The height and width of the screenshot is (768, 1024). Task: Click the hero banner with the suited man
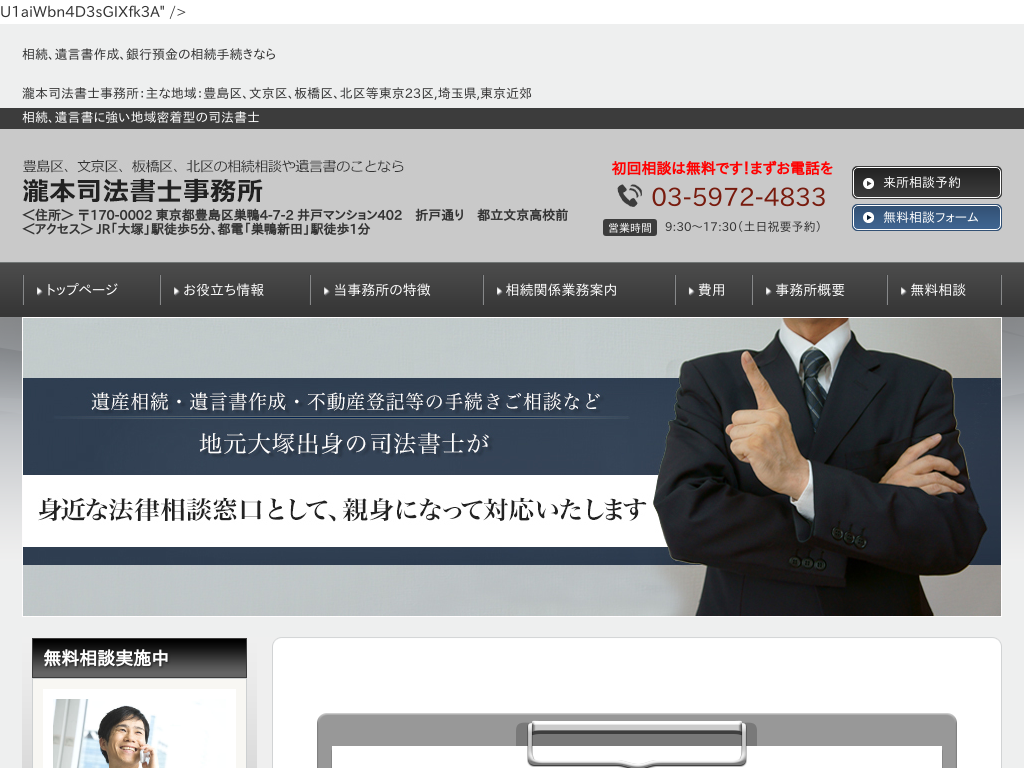click(x=511, y=466)
